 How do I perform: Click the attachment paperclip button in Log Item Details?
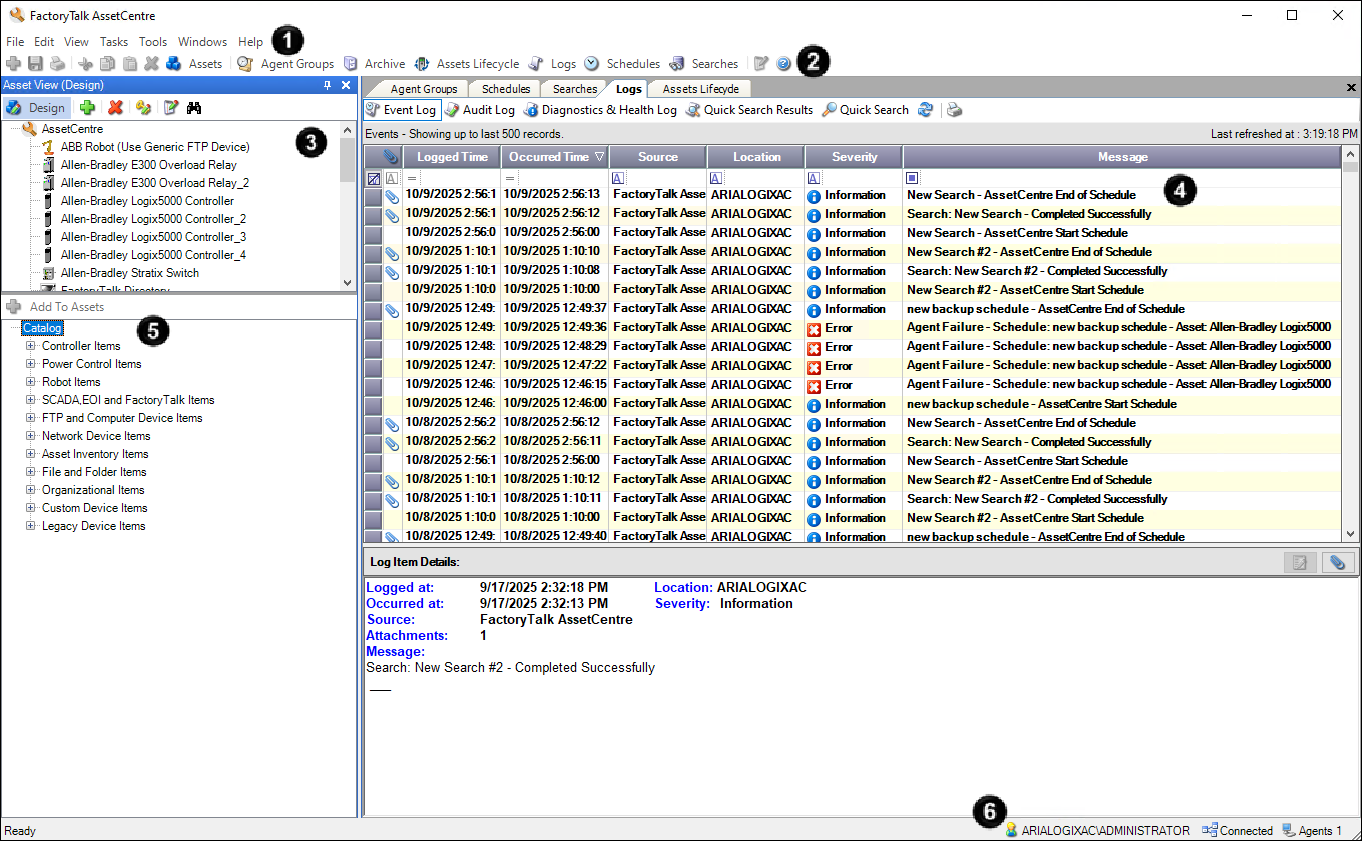click(1337, 562)
